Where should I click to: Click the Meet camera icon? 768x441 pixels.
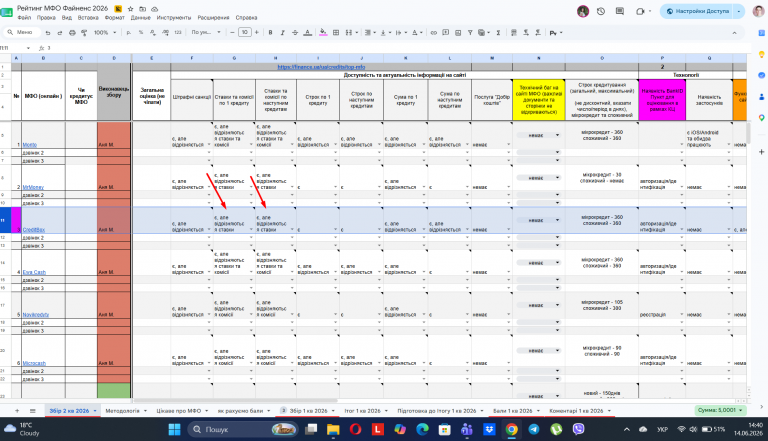(x=640, y=11)
